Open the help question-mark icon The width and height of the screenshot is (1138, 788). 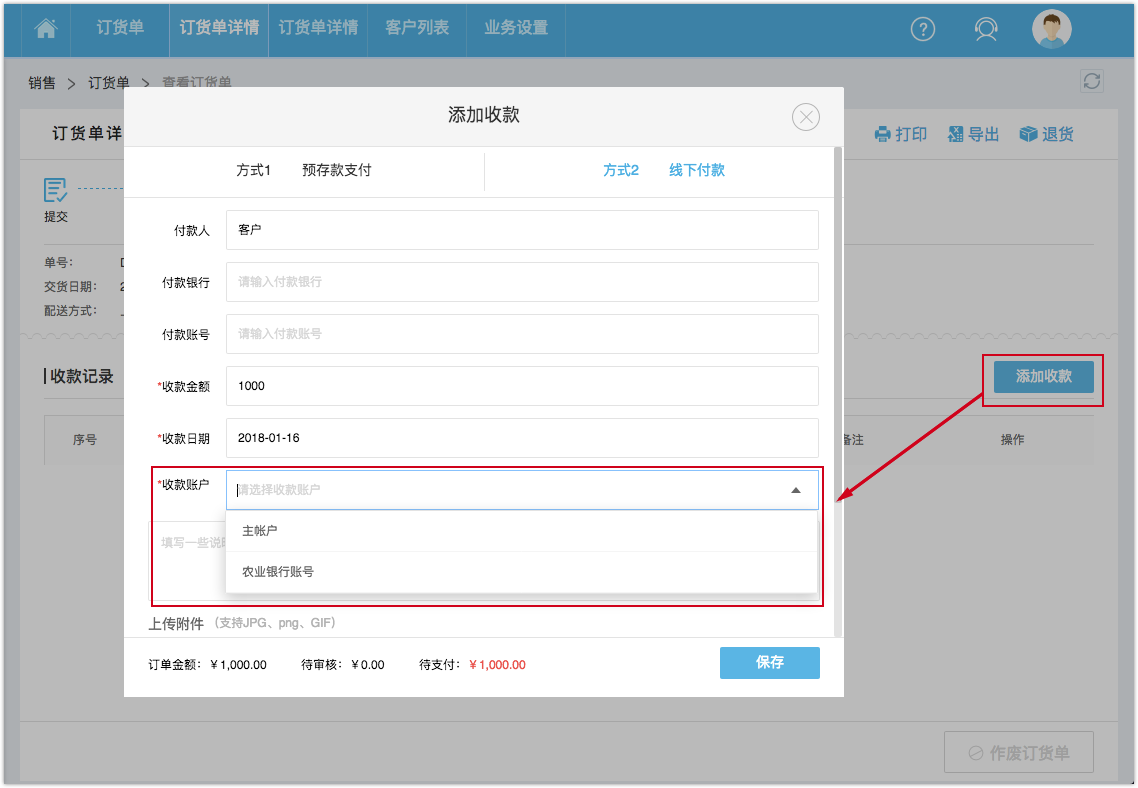pos(922,29)
